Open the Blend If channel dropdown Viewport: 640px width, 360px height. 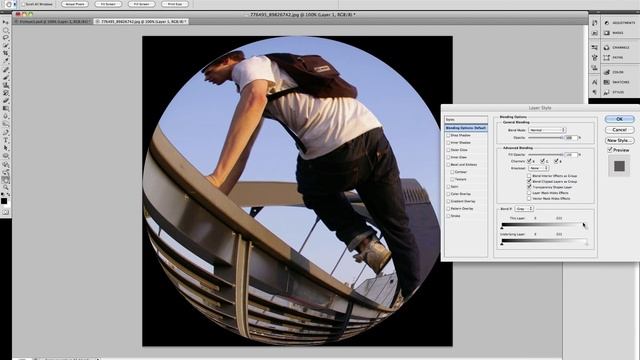tap(524, 209)
